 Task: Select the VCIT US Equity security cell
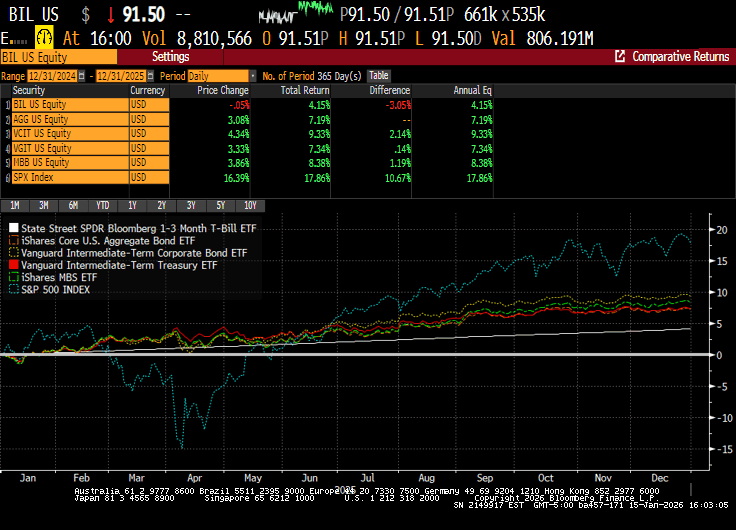click(x=70, y=134)
